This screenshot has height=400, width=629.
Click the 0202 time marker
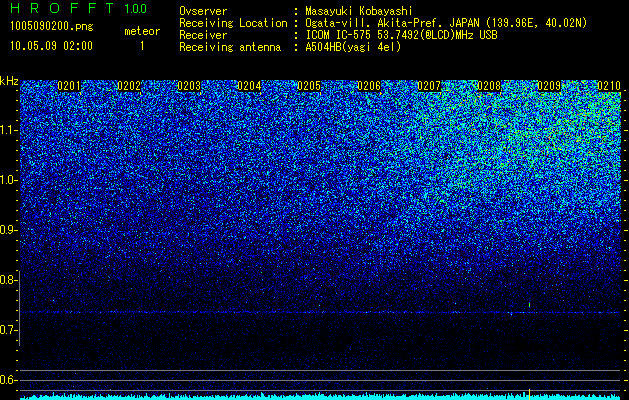[129, 86]
